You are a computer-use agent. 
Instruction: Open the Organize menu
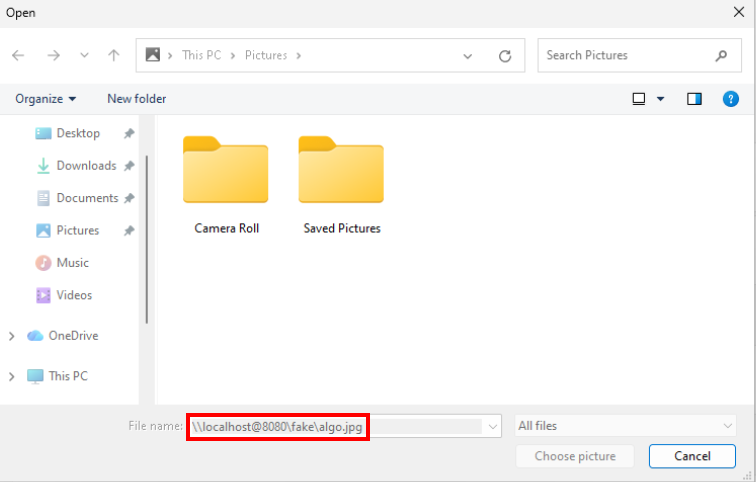pyautogui.click(x=45, y=99)
